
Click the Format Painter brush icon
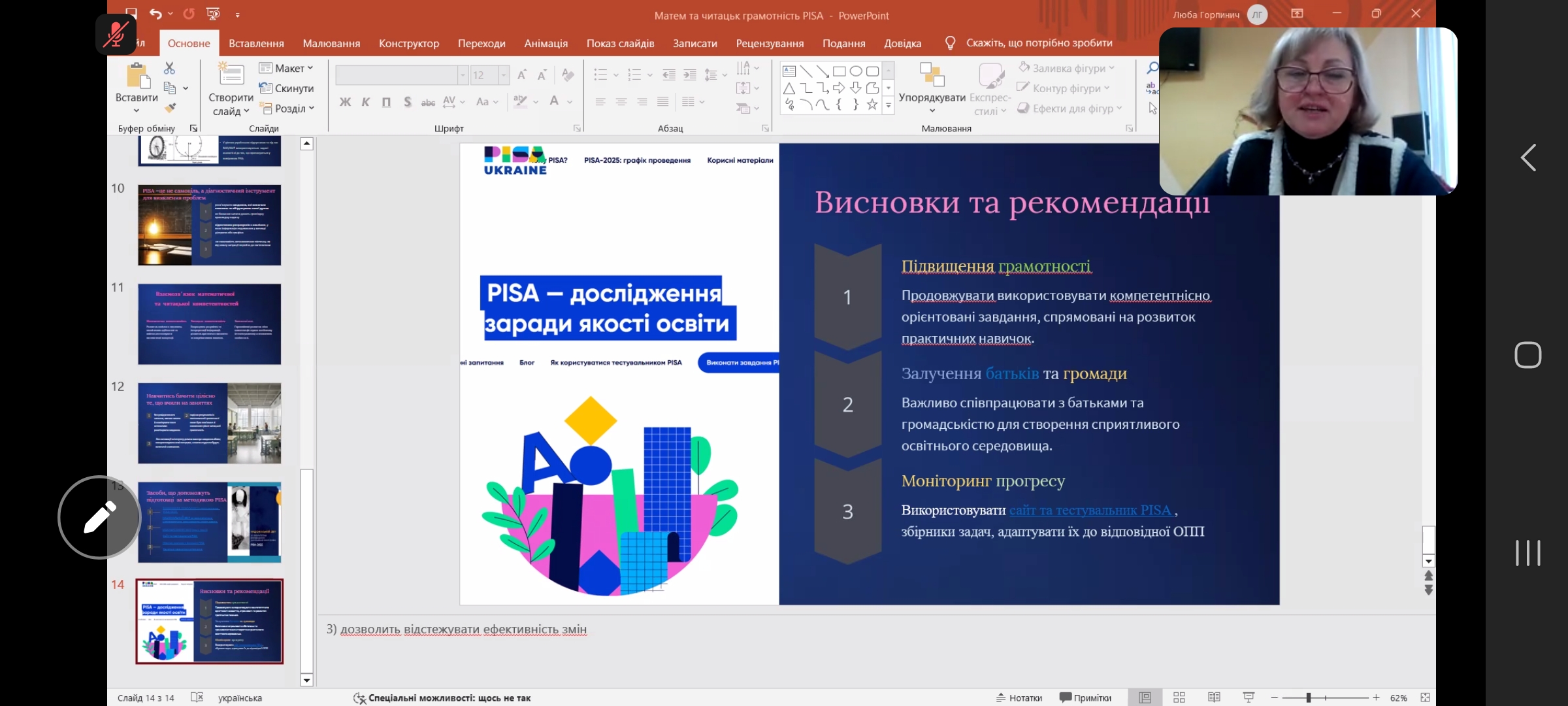170,108
